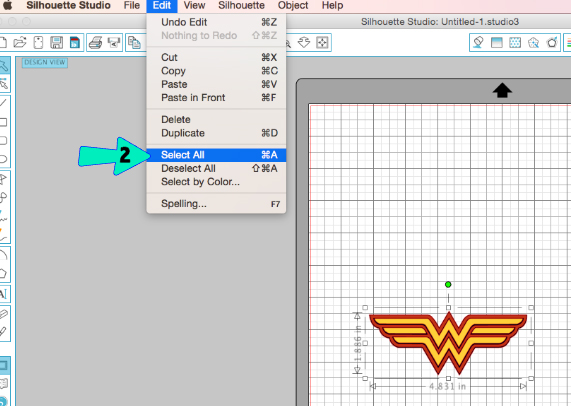Click the top-center resize handle of logo

click(448, 308)
